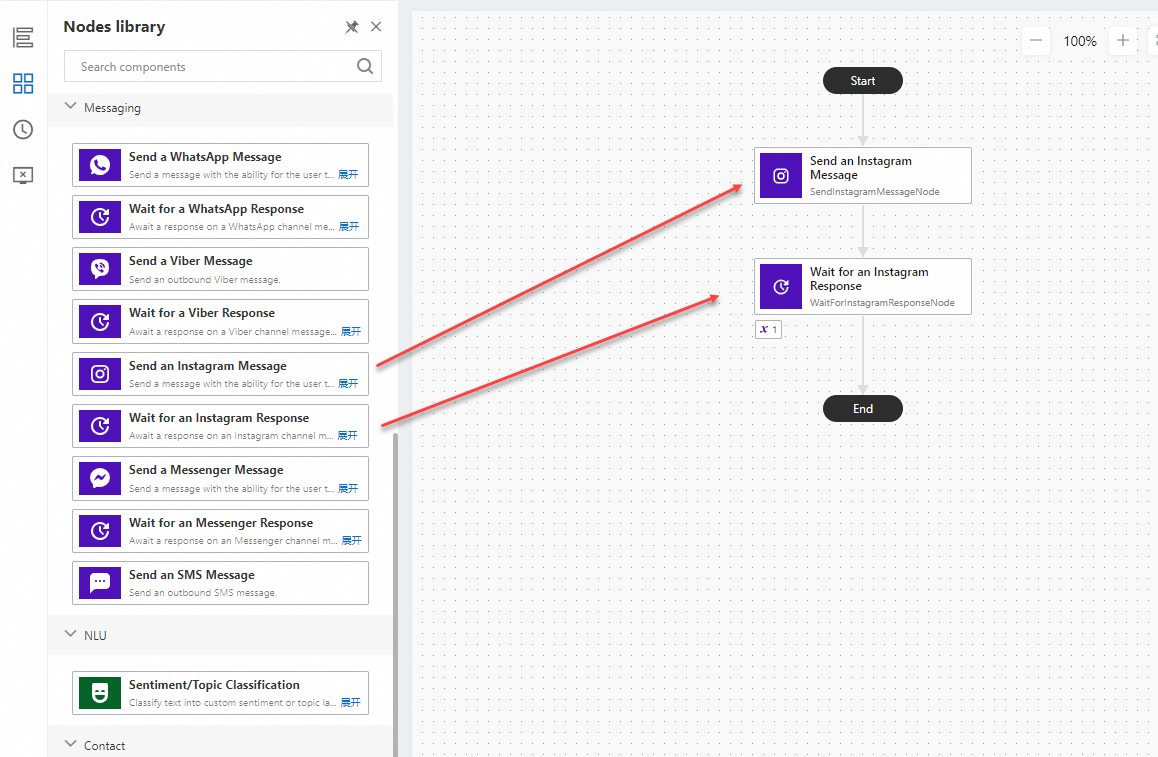Click the WaitForInstagramResponseNode label
The width and height of the screenshot is (1158, 757).
882,302
